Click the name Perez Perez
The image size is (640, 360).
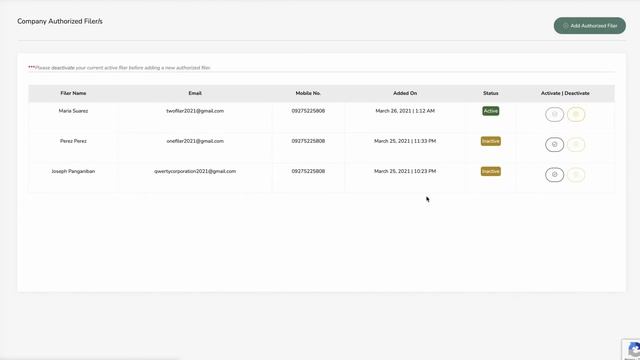[x=73, y=141]
